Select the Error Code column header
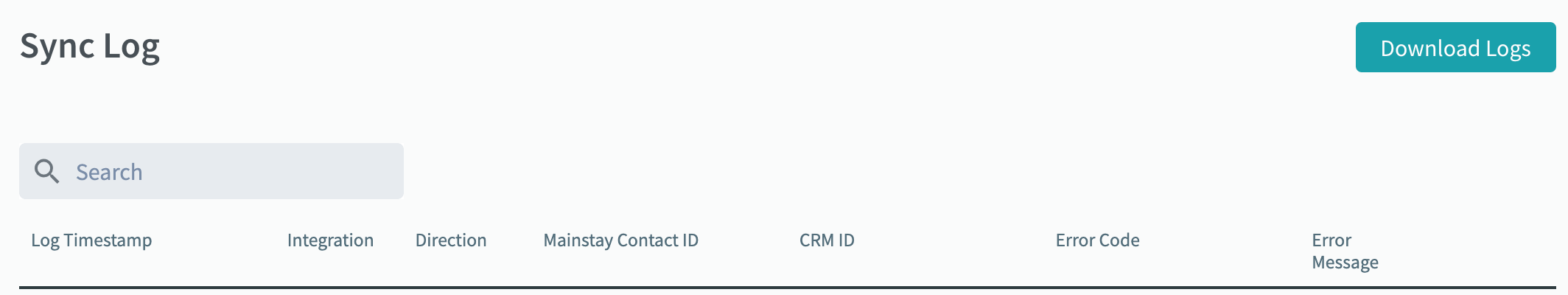1568x295 pixels. (1097, 240)
